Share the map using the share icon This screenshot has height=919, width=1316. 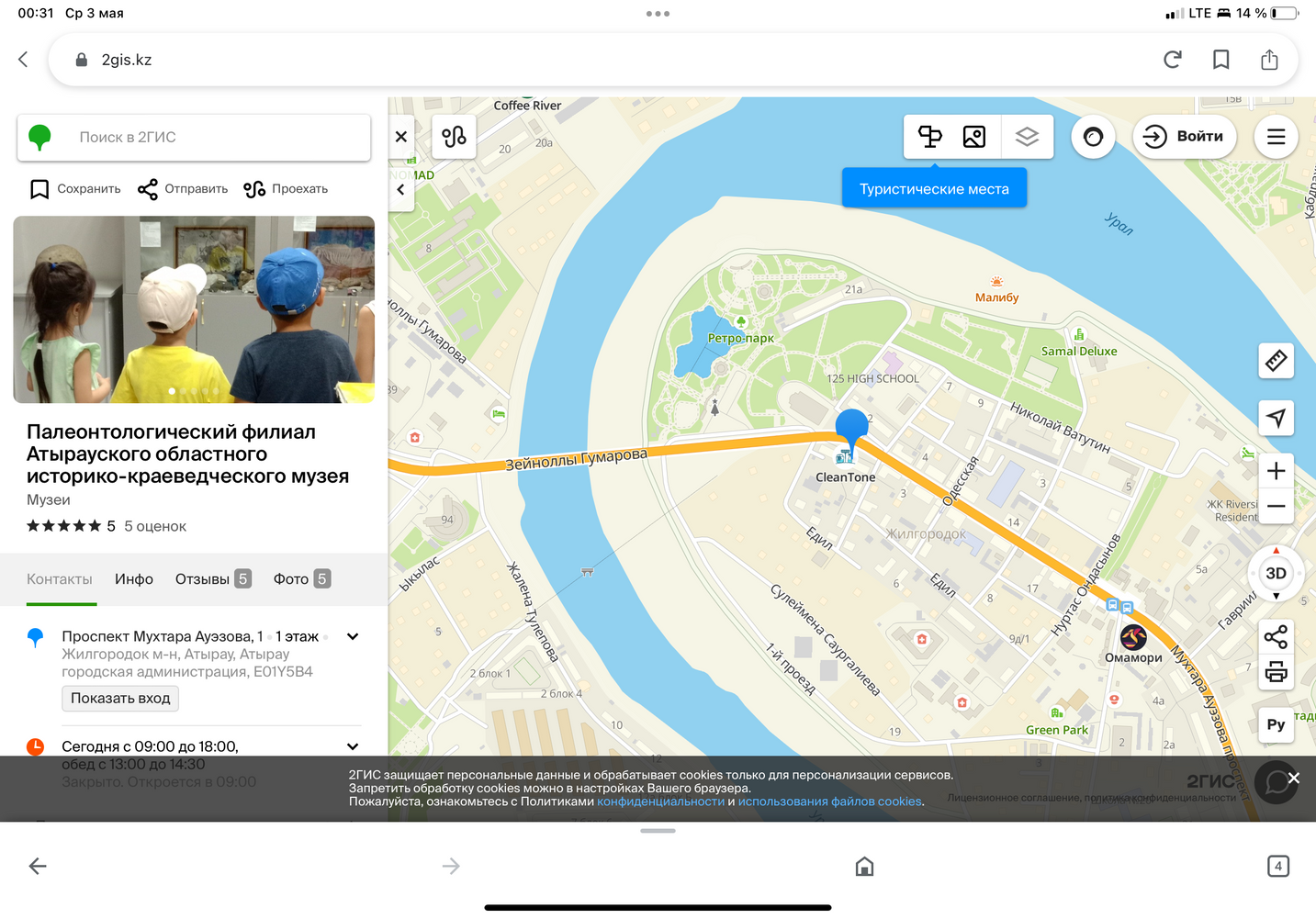coord(1276,637)
